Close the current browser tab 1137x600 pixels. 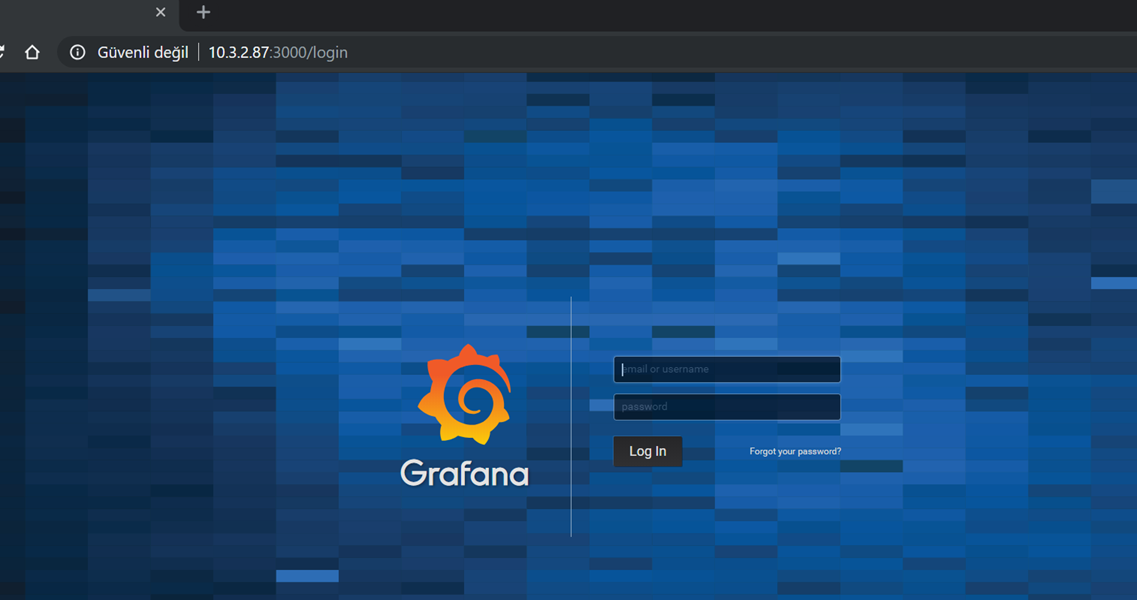coord(160,12)
